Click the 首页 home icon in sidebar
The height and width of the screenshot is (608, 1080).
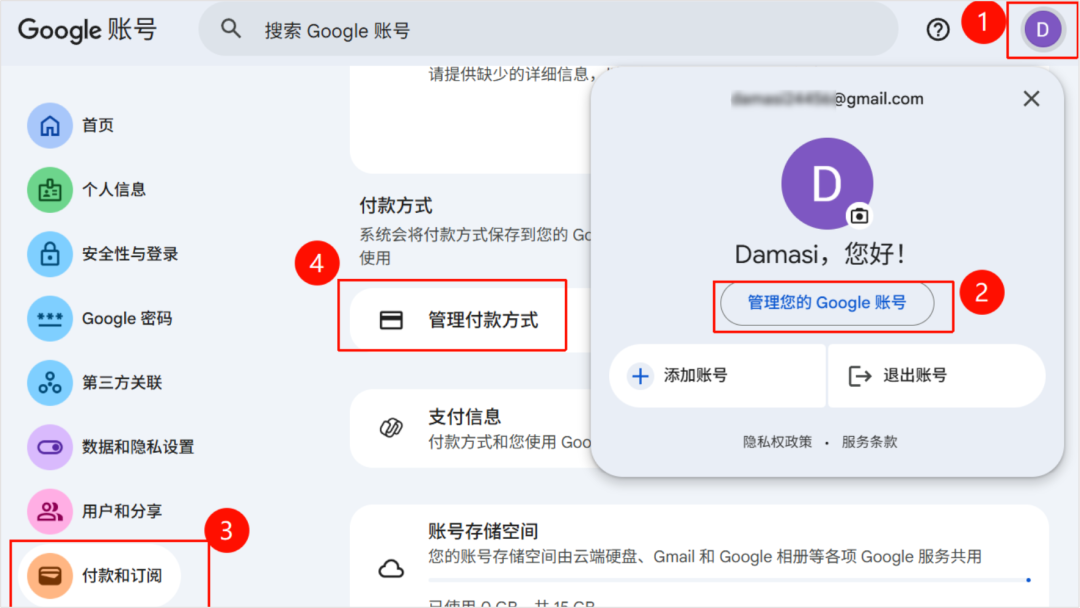[x=50, y=126]
